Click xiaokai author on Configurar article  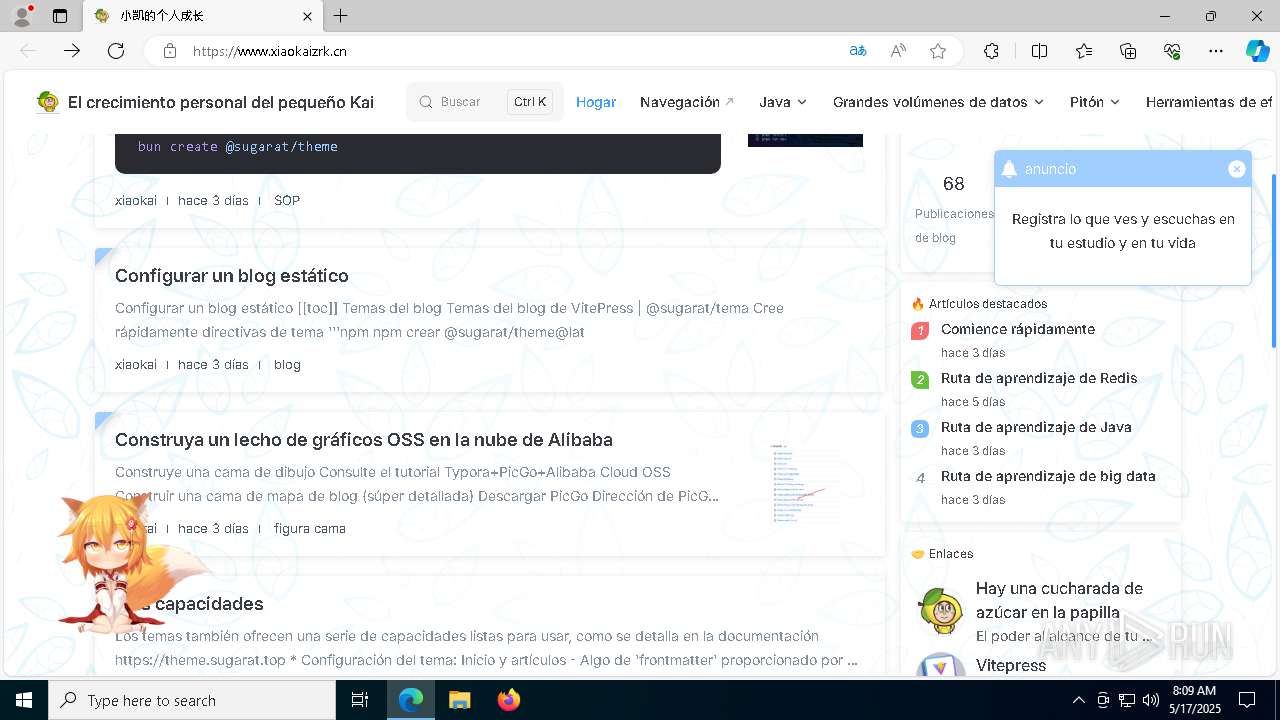tap(136, 364)
